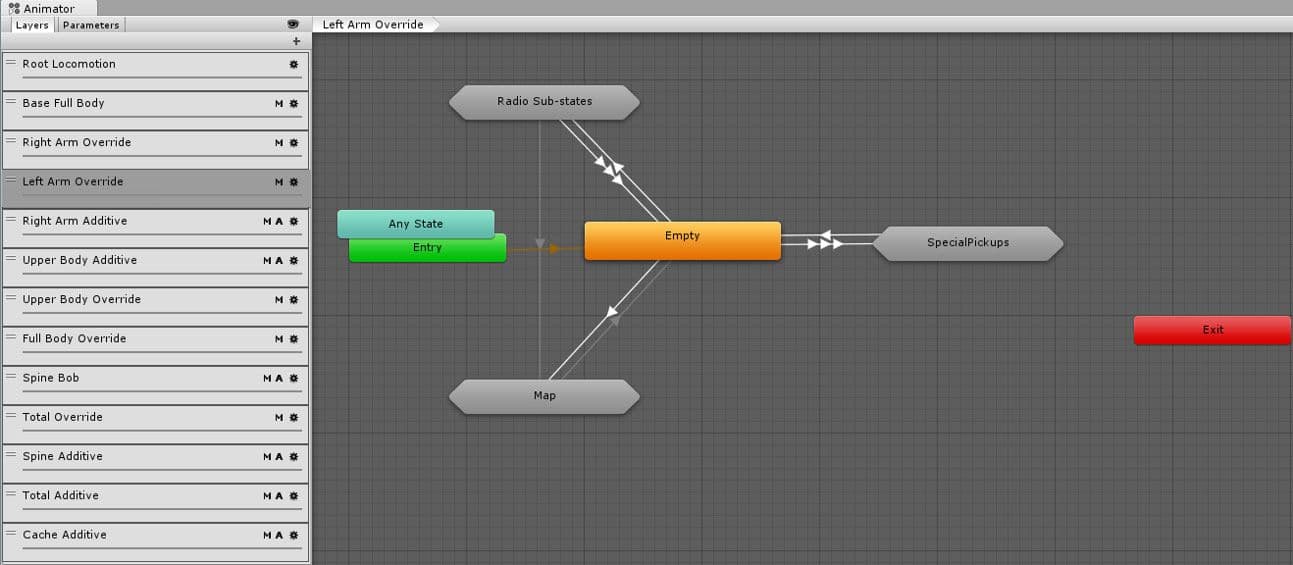Viewport: 1293px width, 565px height.
Task: Open Spine Additive layer settings gear
Action: point(294,456)
